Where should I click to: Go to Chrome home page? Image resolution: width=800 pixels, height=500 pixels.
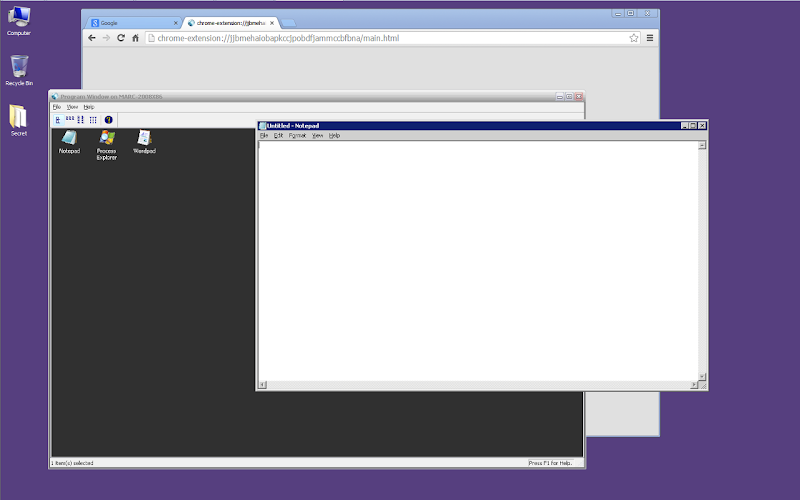136,38
